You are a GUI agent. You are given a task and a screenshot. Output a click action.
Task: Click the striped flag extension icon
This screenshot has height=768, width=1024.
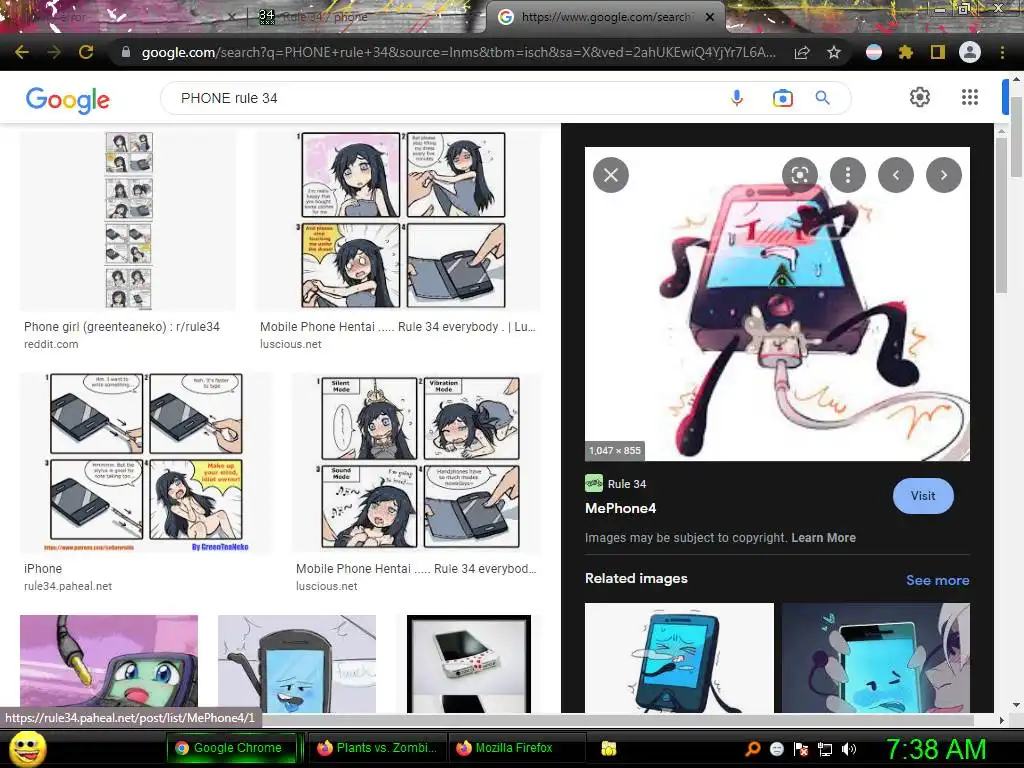tap(874, 52)
